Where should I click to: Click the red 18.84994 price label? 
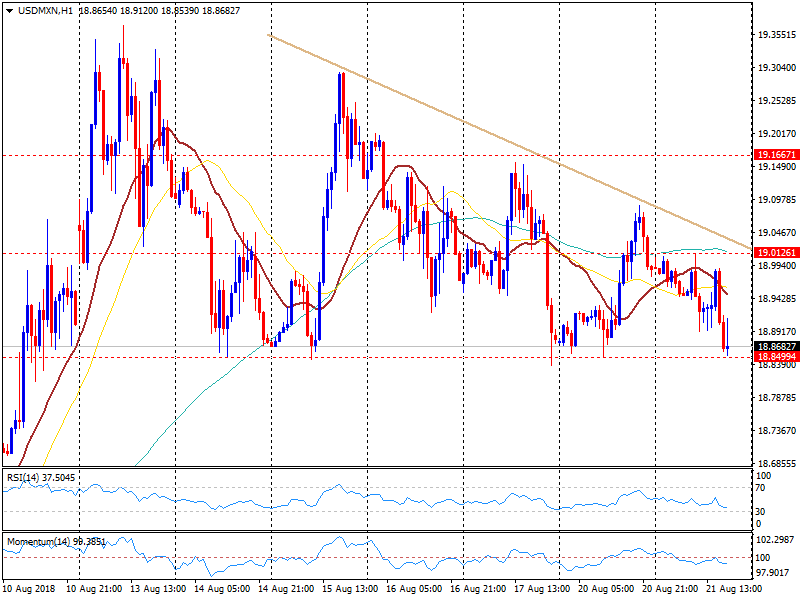[x=776, y=357]
